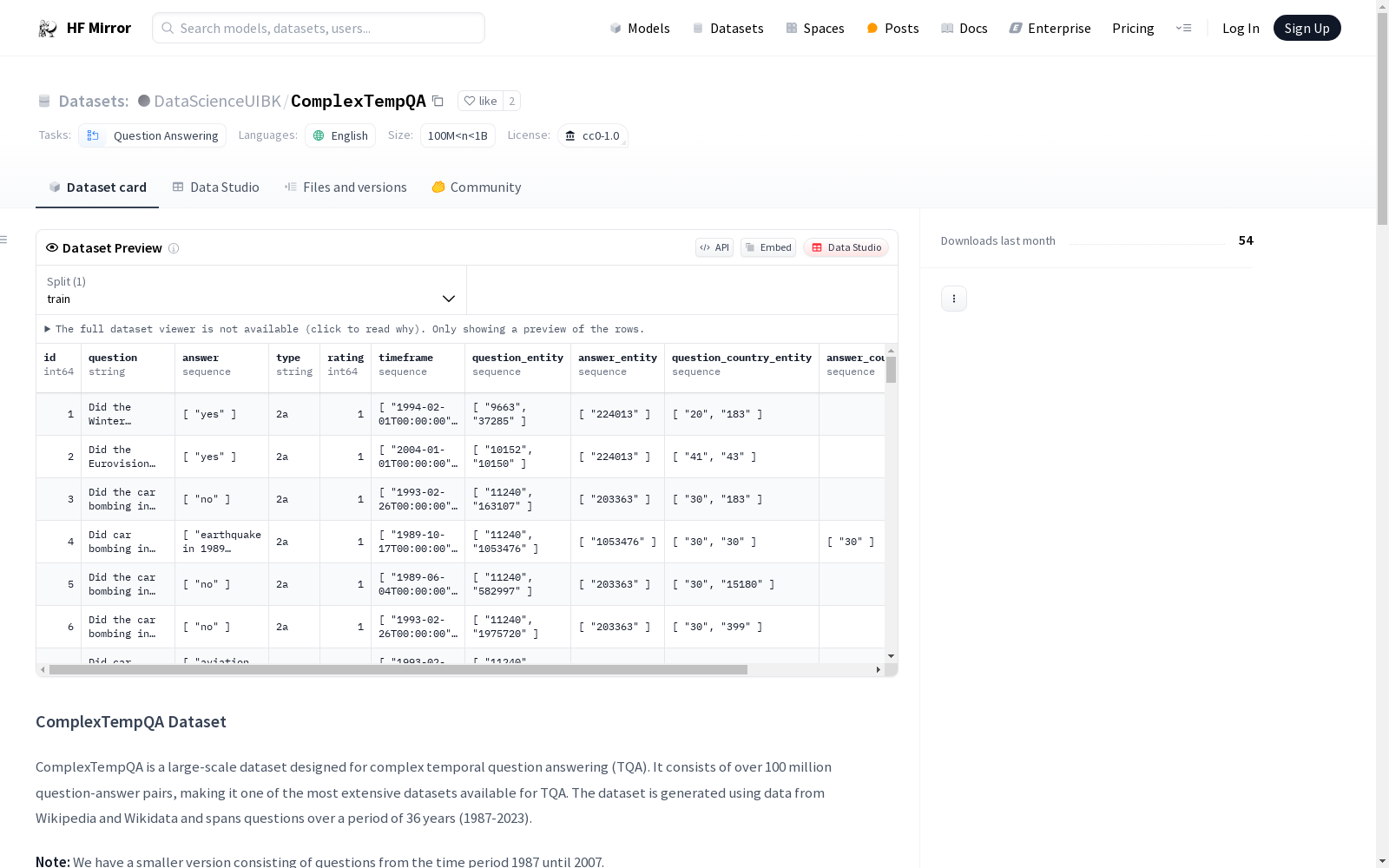Select the Dataset card tab
The height and width of the screenshot is (868, 1389).
coord(97,187)
